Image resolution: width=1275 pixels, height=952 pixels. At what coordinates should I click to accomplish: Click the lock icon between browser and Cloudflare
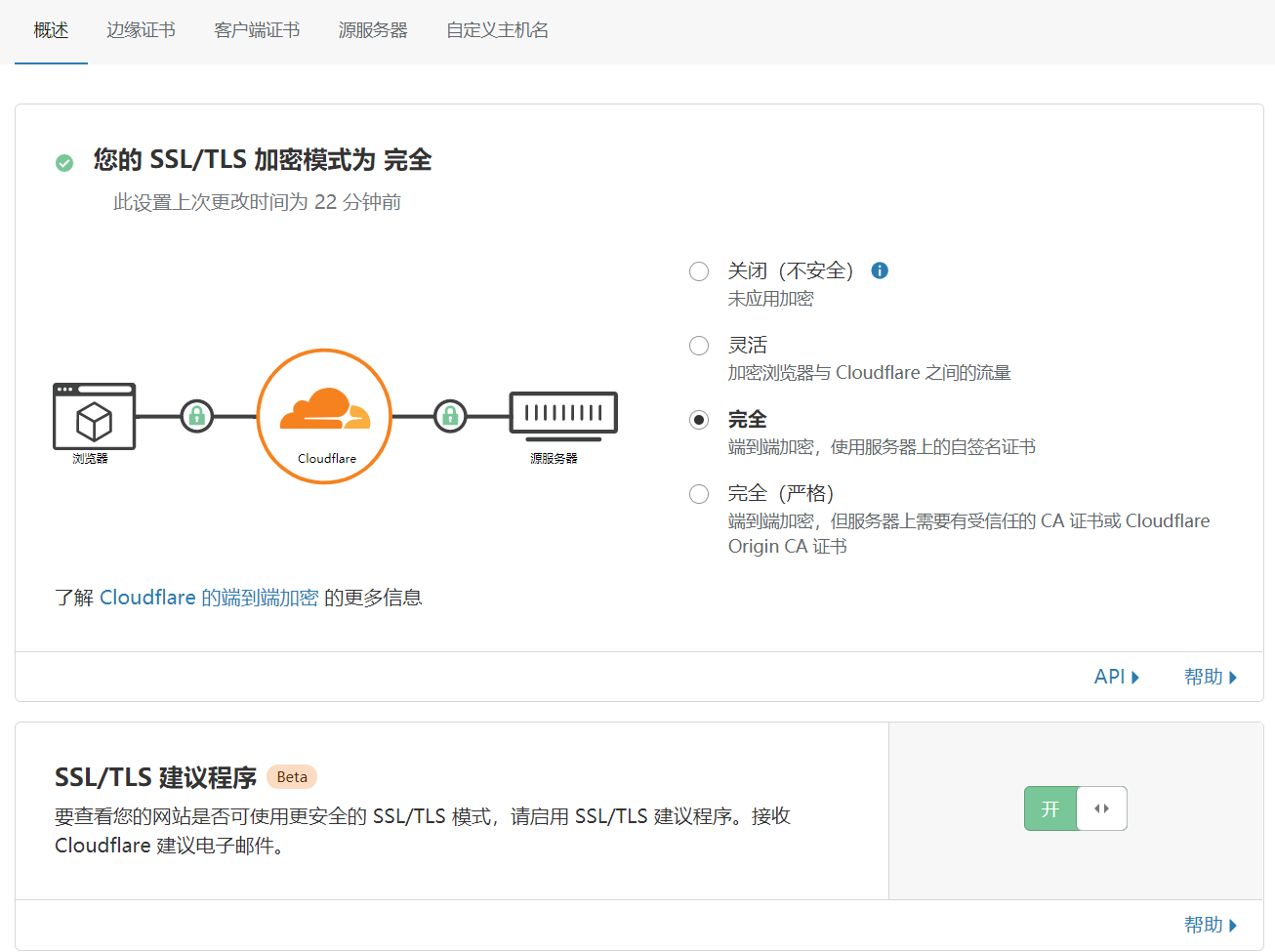pos(196,416)
